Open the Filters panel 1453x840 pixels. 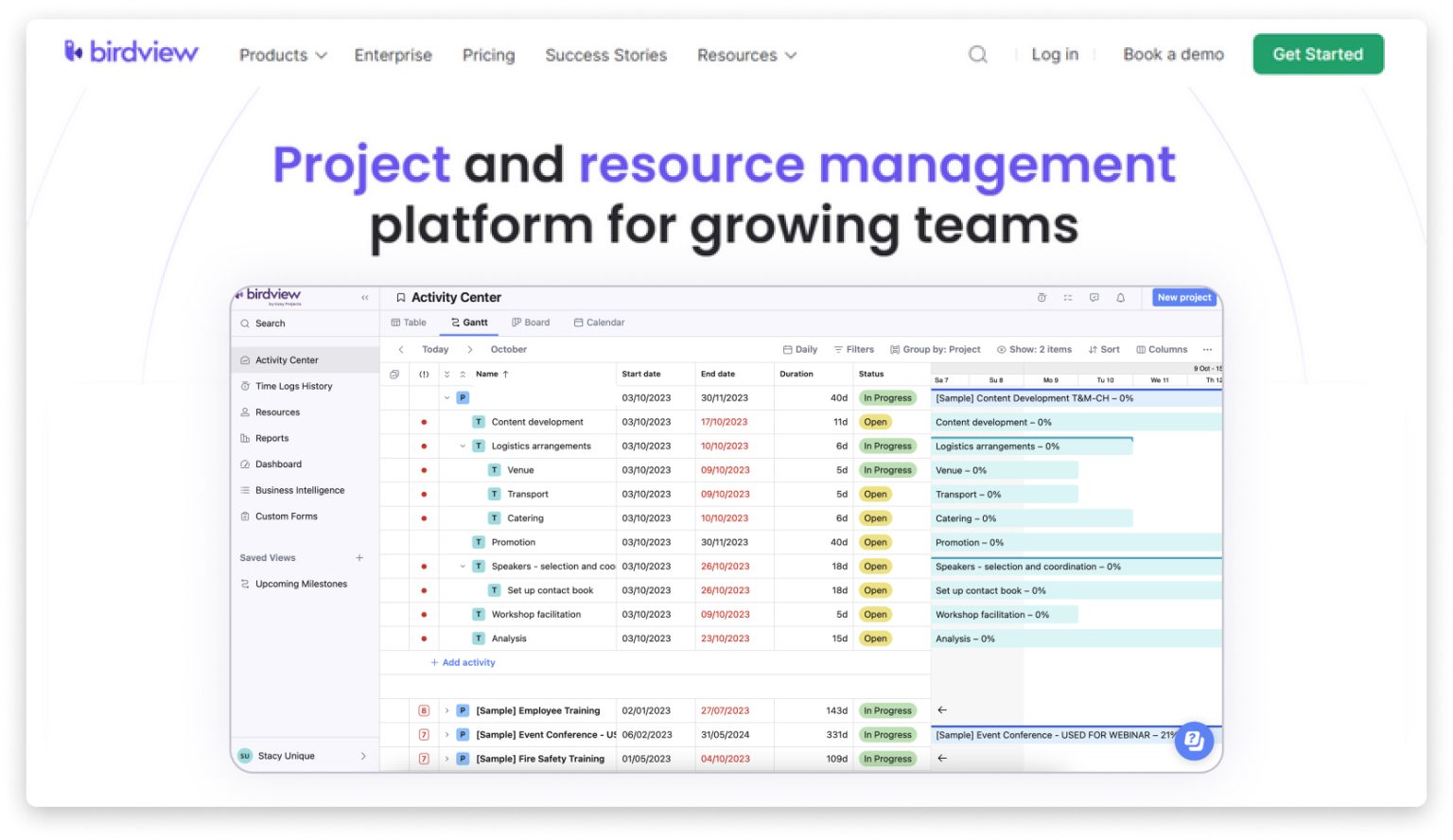(854, 349)
